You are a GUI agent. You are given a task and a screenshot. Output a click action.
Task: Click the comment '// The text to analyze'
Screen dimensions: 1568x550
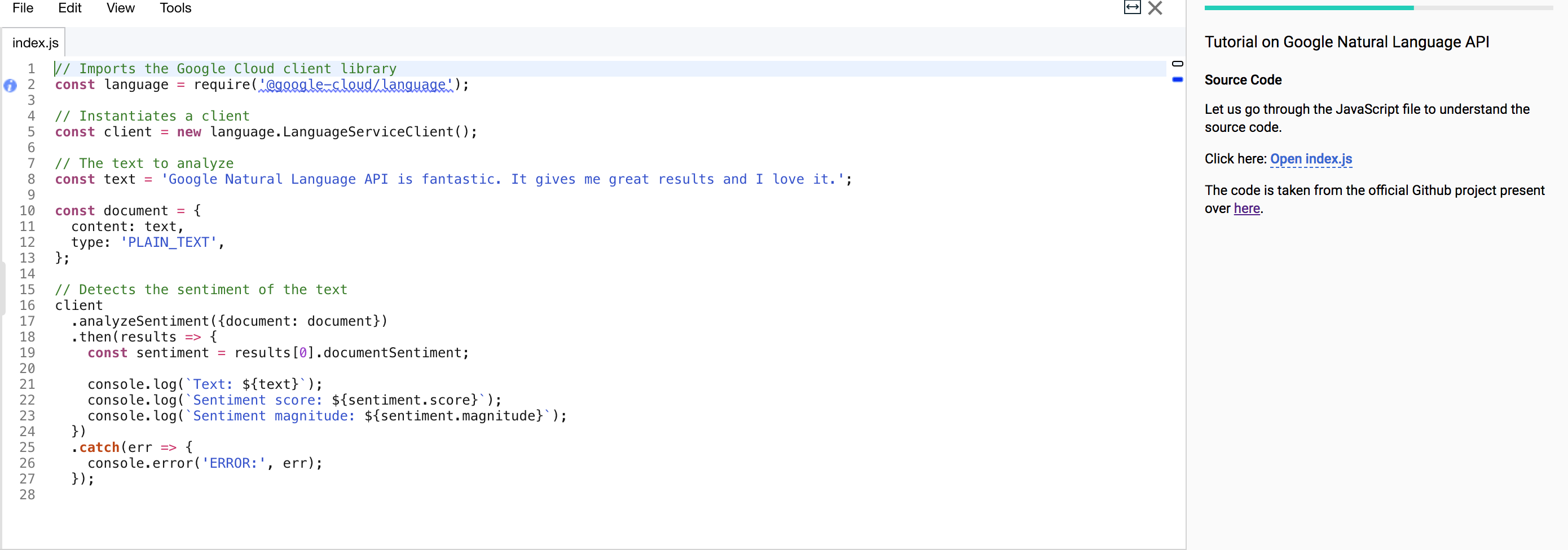144,163
